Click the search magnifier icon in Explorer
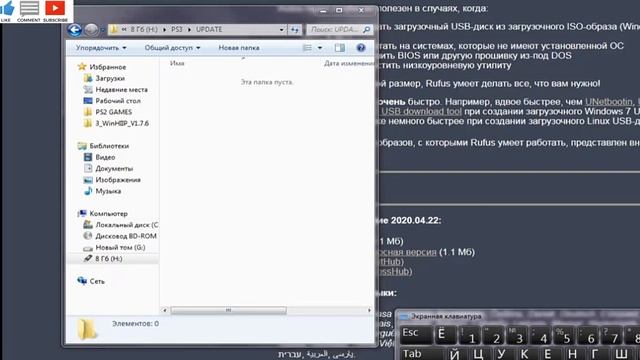Viewport: 640px width, 360px height. (x=367, y=29)
